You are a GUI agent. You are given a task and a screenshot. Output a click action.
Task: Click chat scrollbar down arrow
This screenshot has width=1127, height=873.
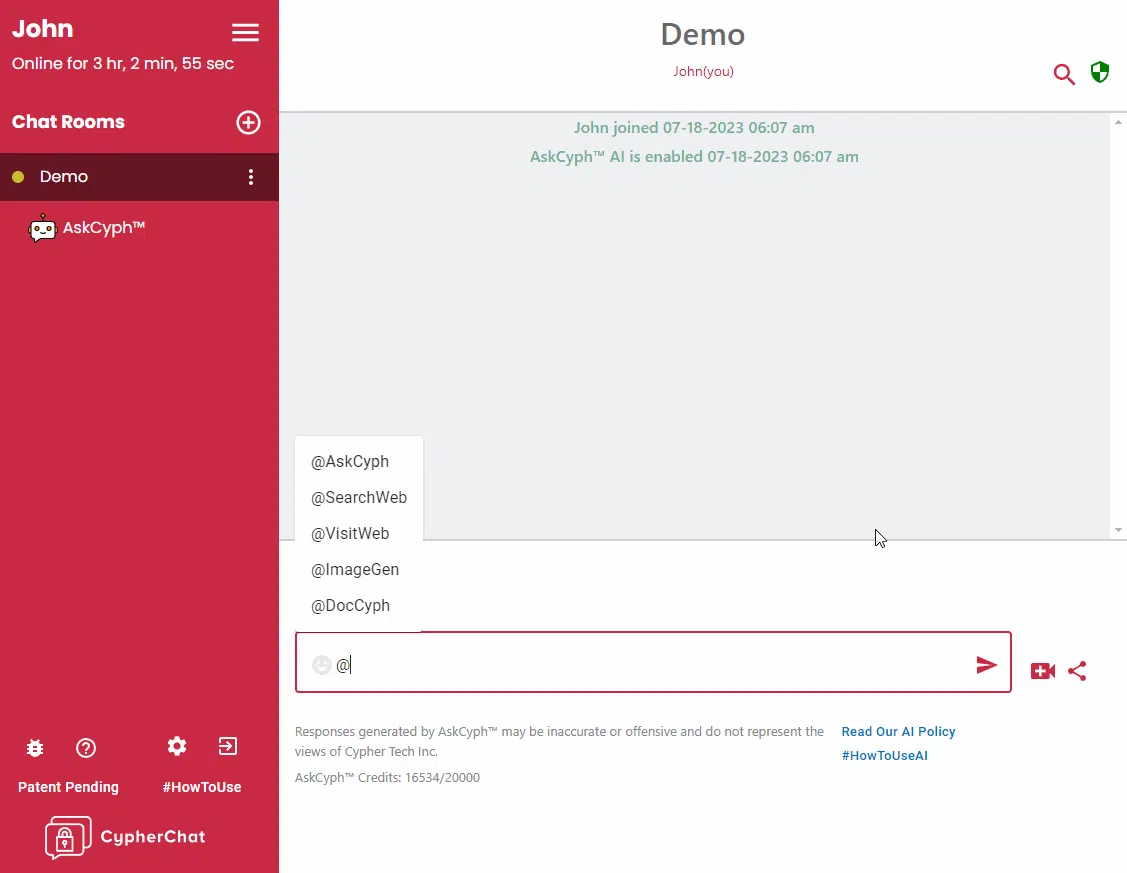pos(1118,530)
